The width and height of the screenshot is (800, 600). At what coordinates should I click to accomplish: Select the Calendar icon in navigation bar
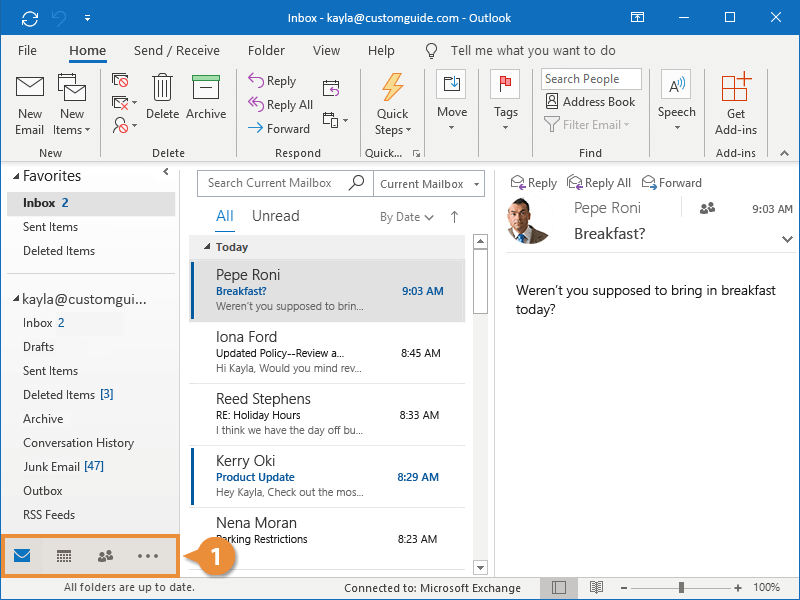[64, 555]
